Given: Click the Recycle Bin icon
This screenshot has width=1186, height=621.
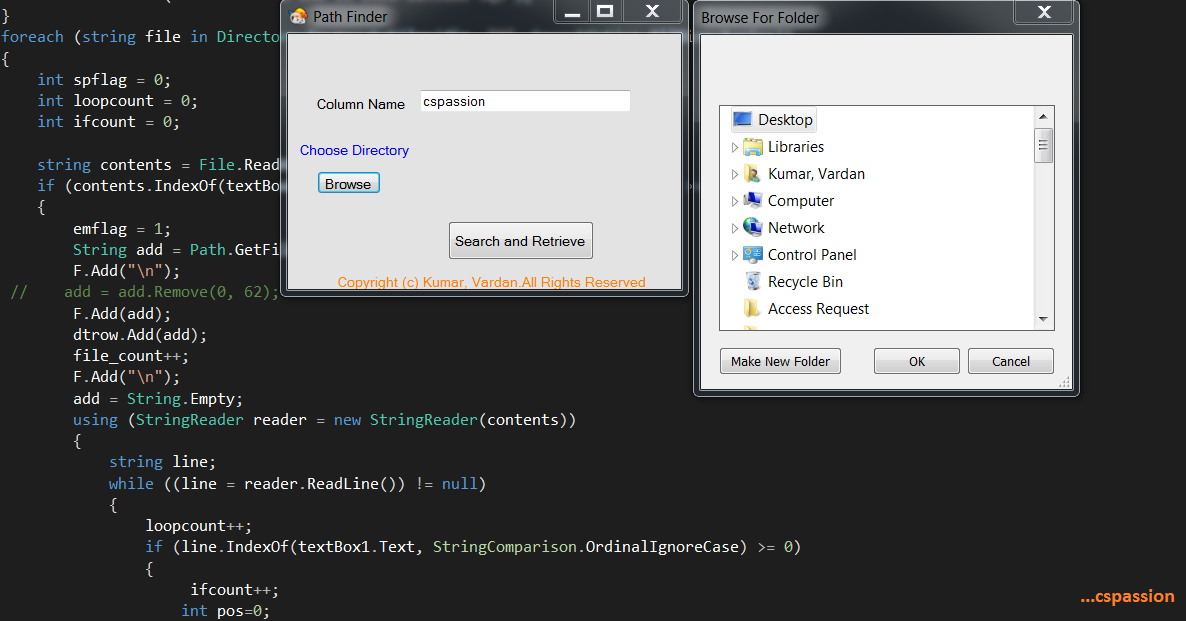Looking at the screenshot, I should (753, 281).
